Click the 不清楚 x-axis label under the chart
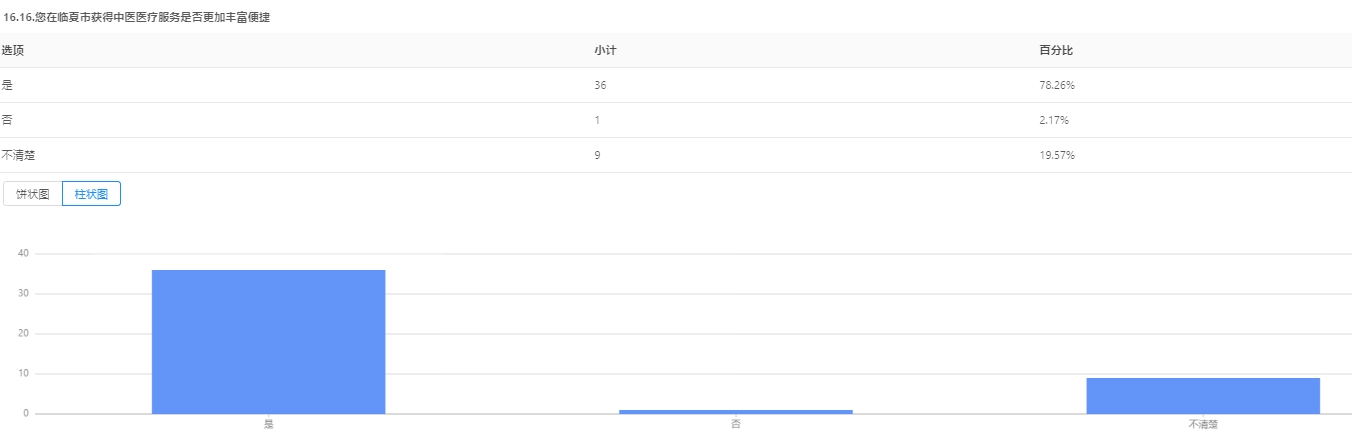 1203,424
